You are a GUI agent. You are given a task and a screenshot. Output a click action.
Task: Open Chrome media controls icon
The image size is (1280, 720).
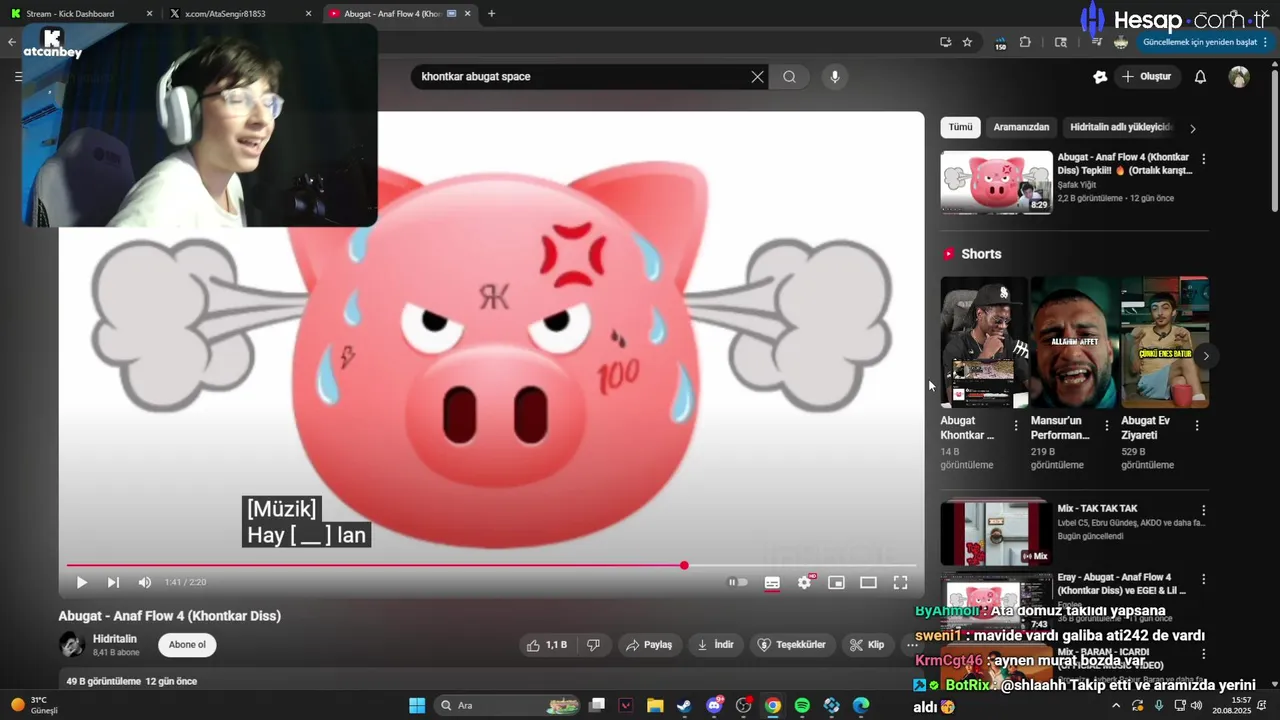[x=1097, y=42]
